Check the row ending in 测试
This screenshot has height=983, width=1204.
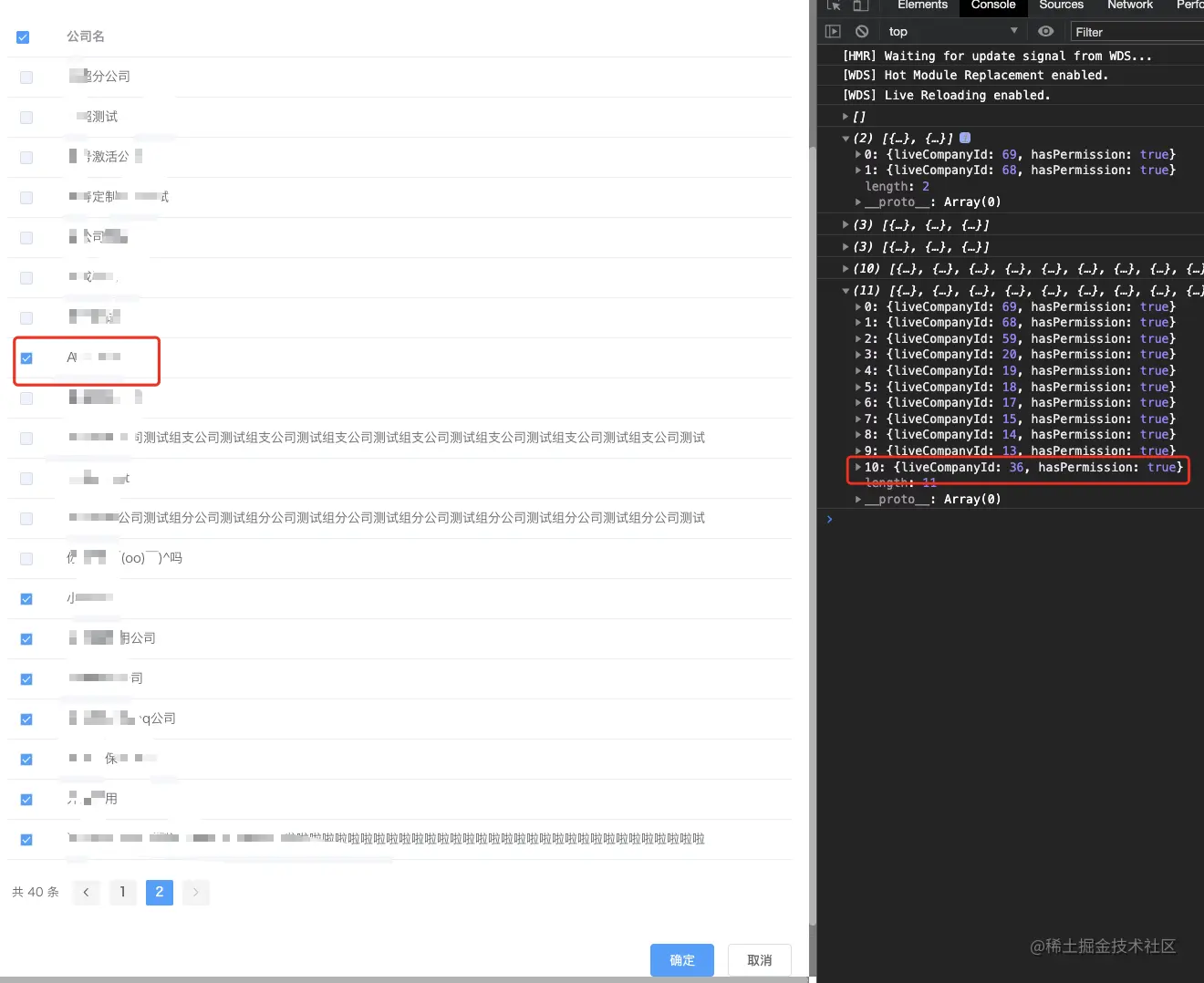point(26,118)
